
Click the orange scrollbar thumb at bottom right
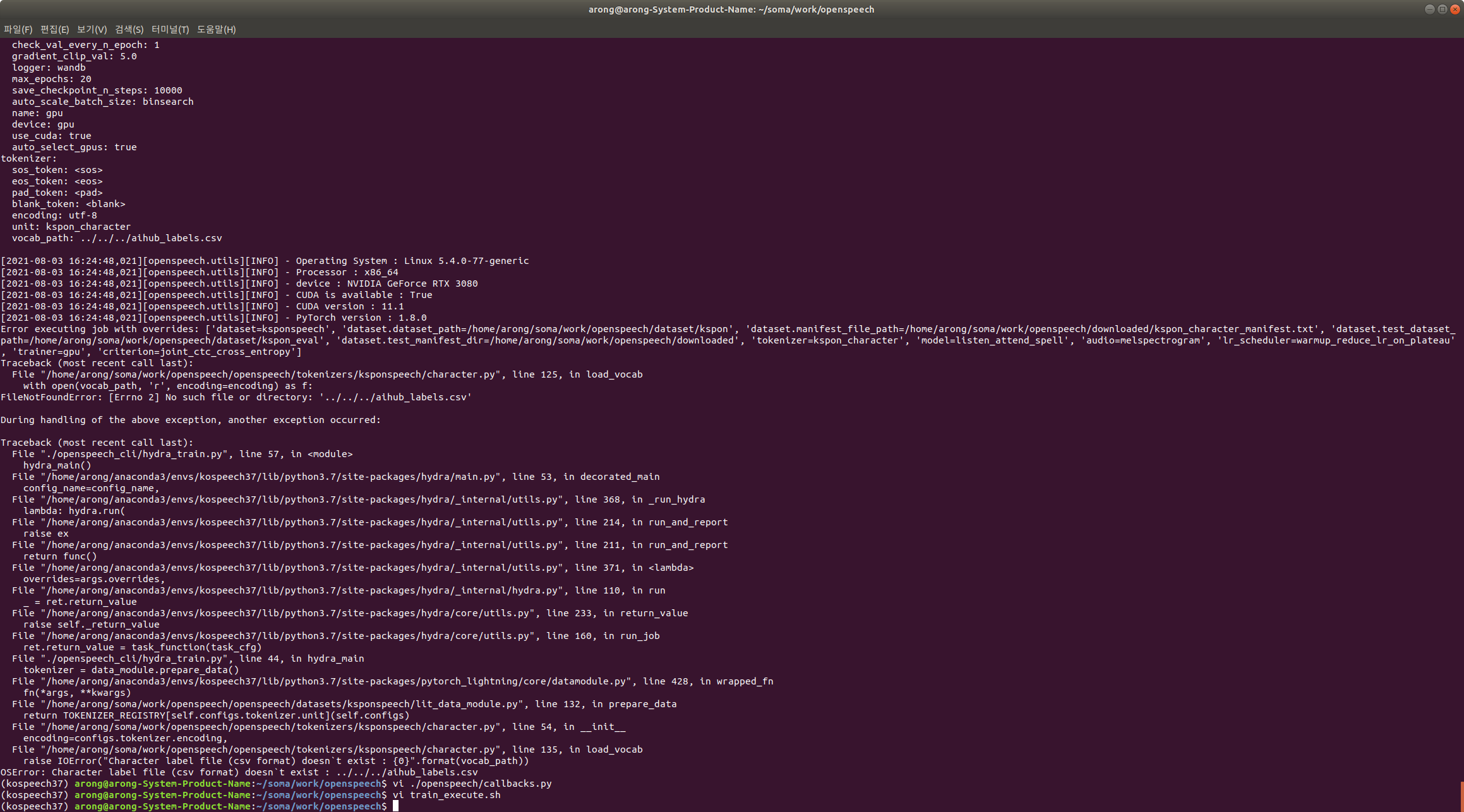[x=1461, y=796]
